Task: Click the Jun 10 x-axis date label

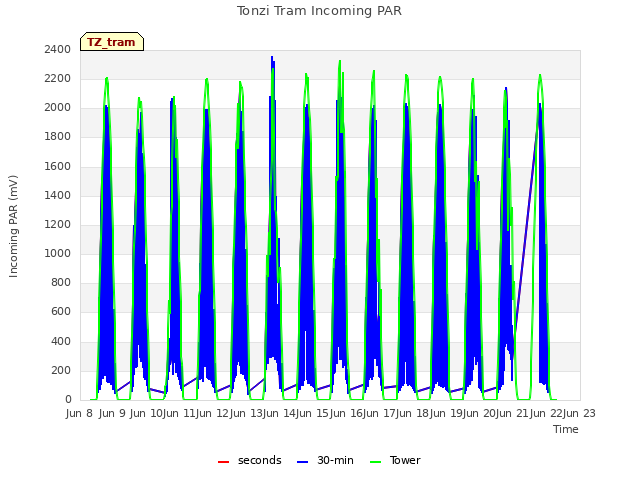Action: (x=148, y=413)
